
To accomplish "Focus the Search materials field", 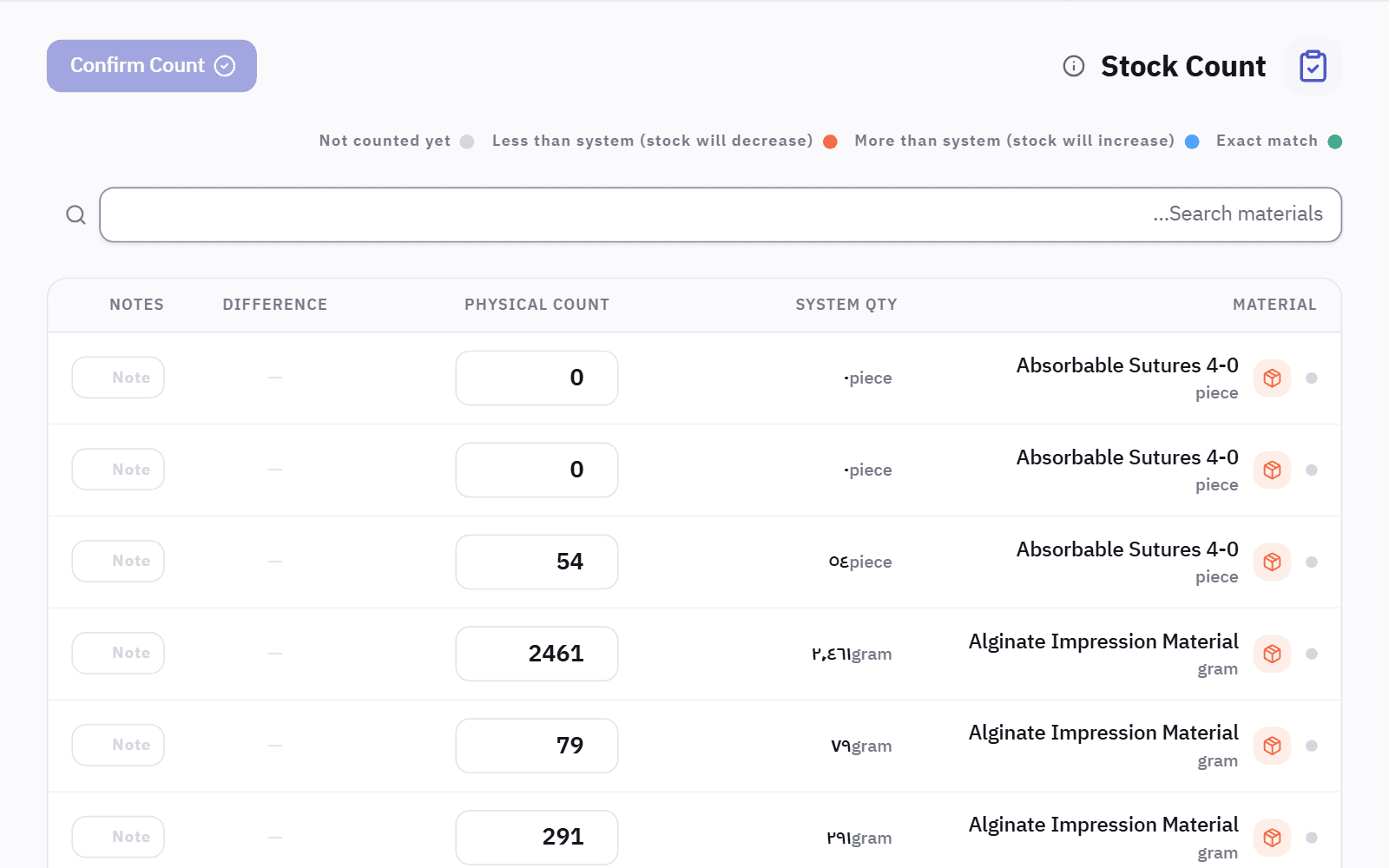I will click(x=721, y=214).
